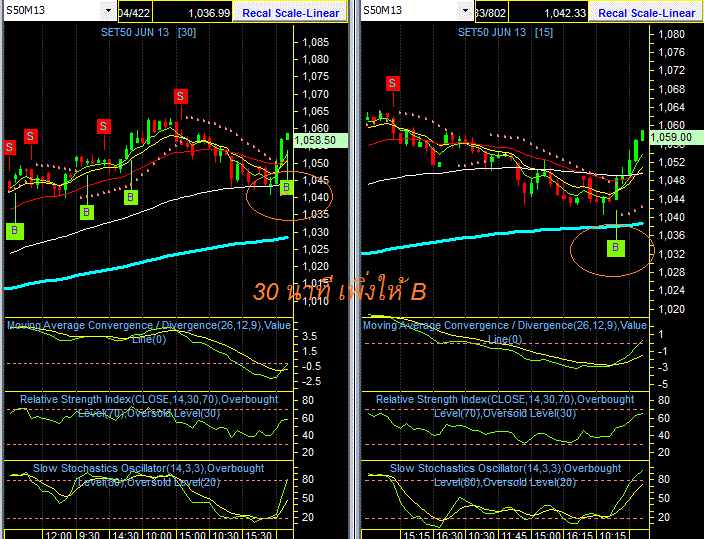Screen dimensions: 704x539
Task: Open the symbol dropdown arrow in the 15-minute chart
Action: click(465, 10)
